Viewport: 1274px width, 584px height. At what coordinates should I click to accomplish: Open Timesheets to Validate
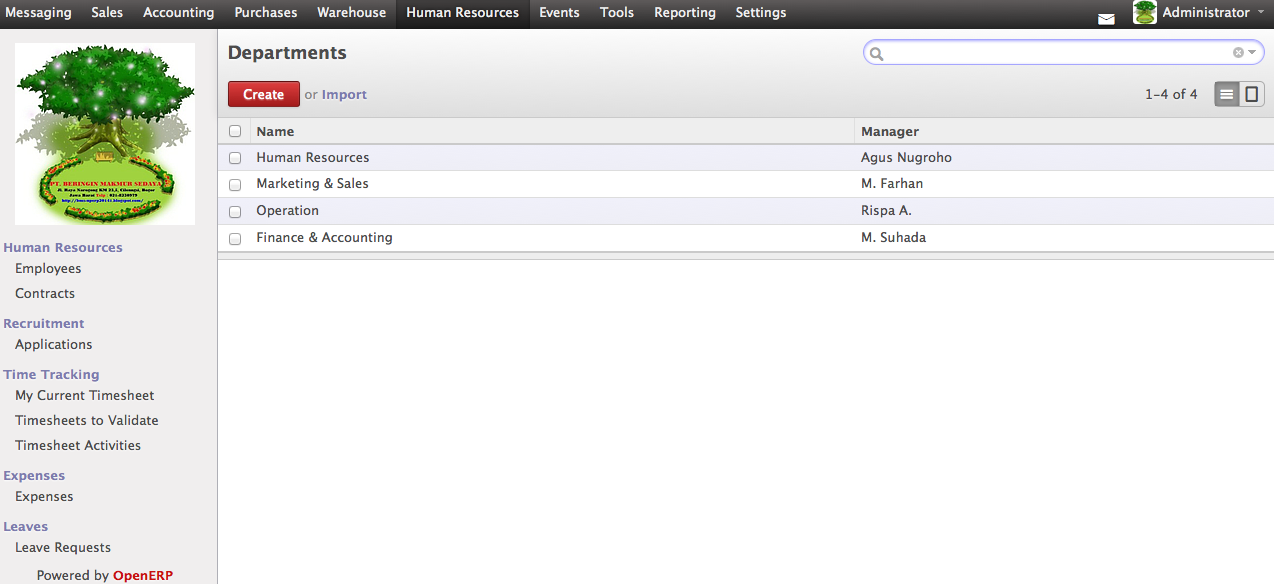pyautogui.click(x=87, y=420)
